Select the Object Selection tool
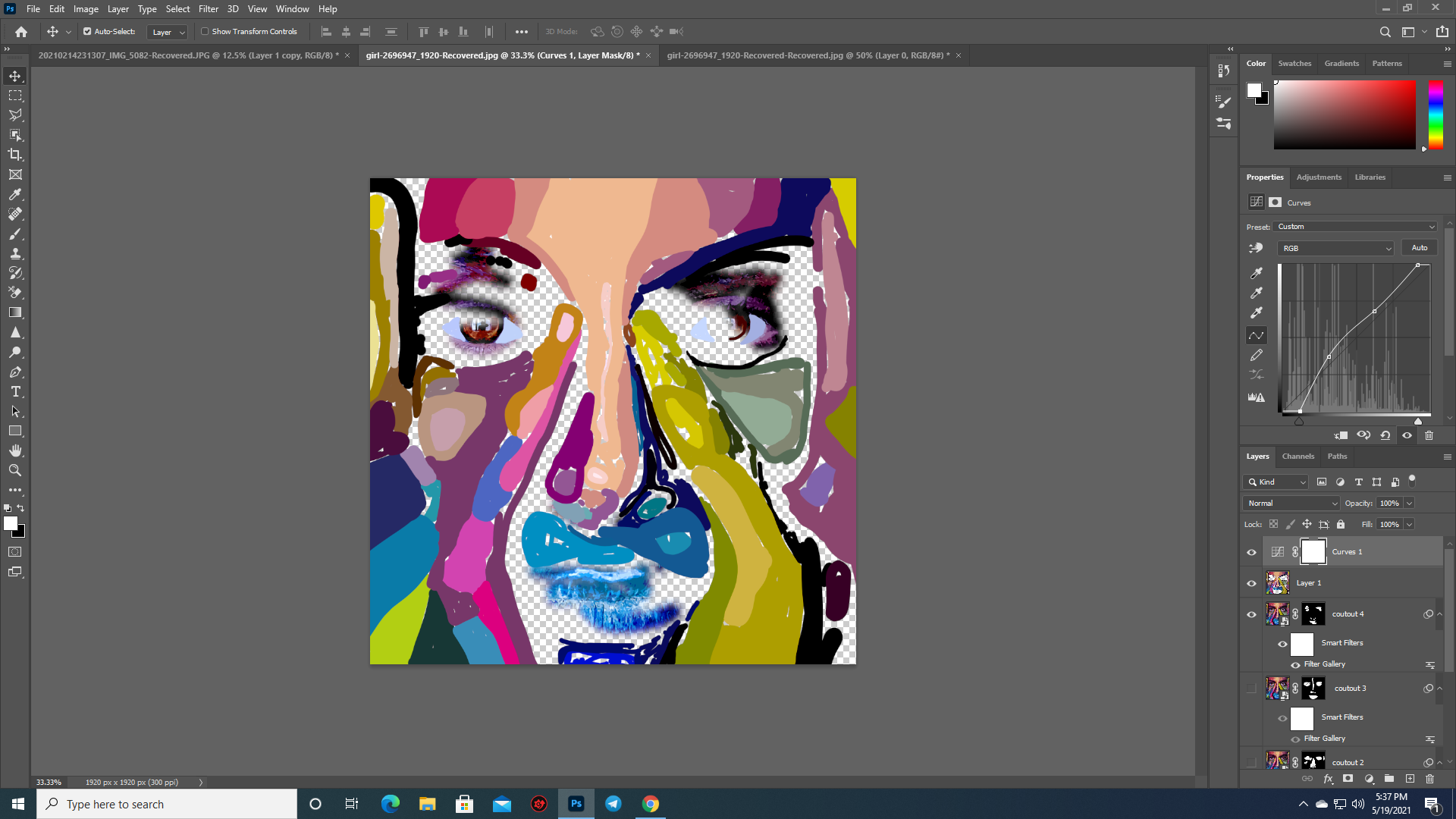1456x819 pixels. (x=15, y=135)
